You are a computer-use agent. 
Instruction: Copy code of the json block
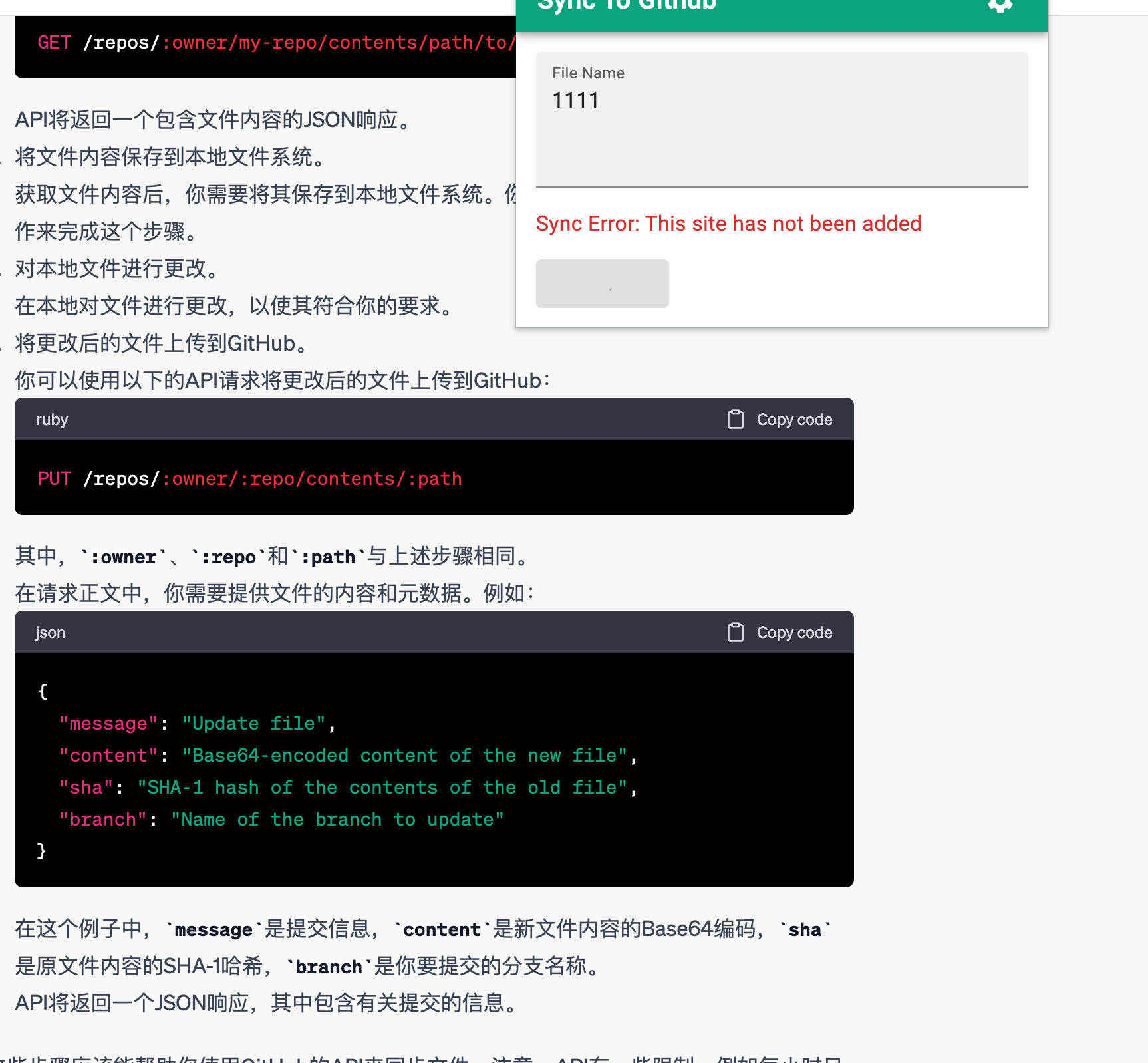[x=780, y=633]
